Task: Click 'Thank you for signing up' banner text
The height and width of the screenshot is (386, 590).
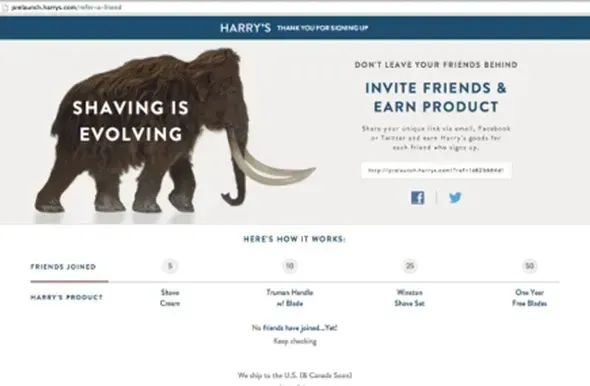Action: [322, 28]
